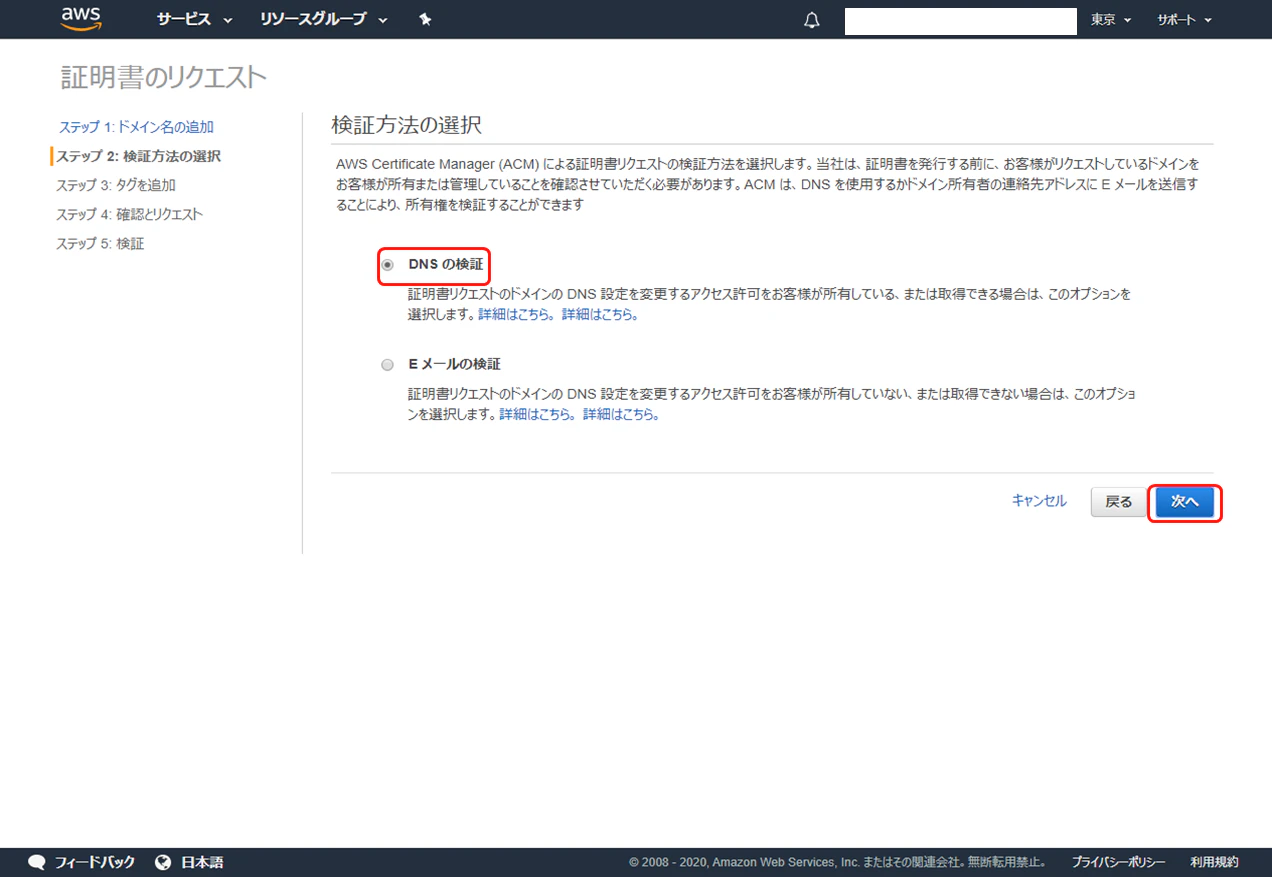Viewport: 1272px width, 877px height.
Task: Click the 証明書のリクエスト page title
Action: pyautogui.click(x=164, y=77)
